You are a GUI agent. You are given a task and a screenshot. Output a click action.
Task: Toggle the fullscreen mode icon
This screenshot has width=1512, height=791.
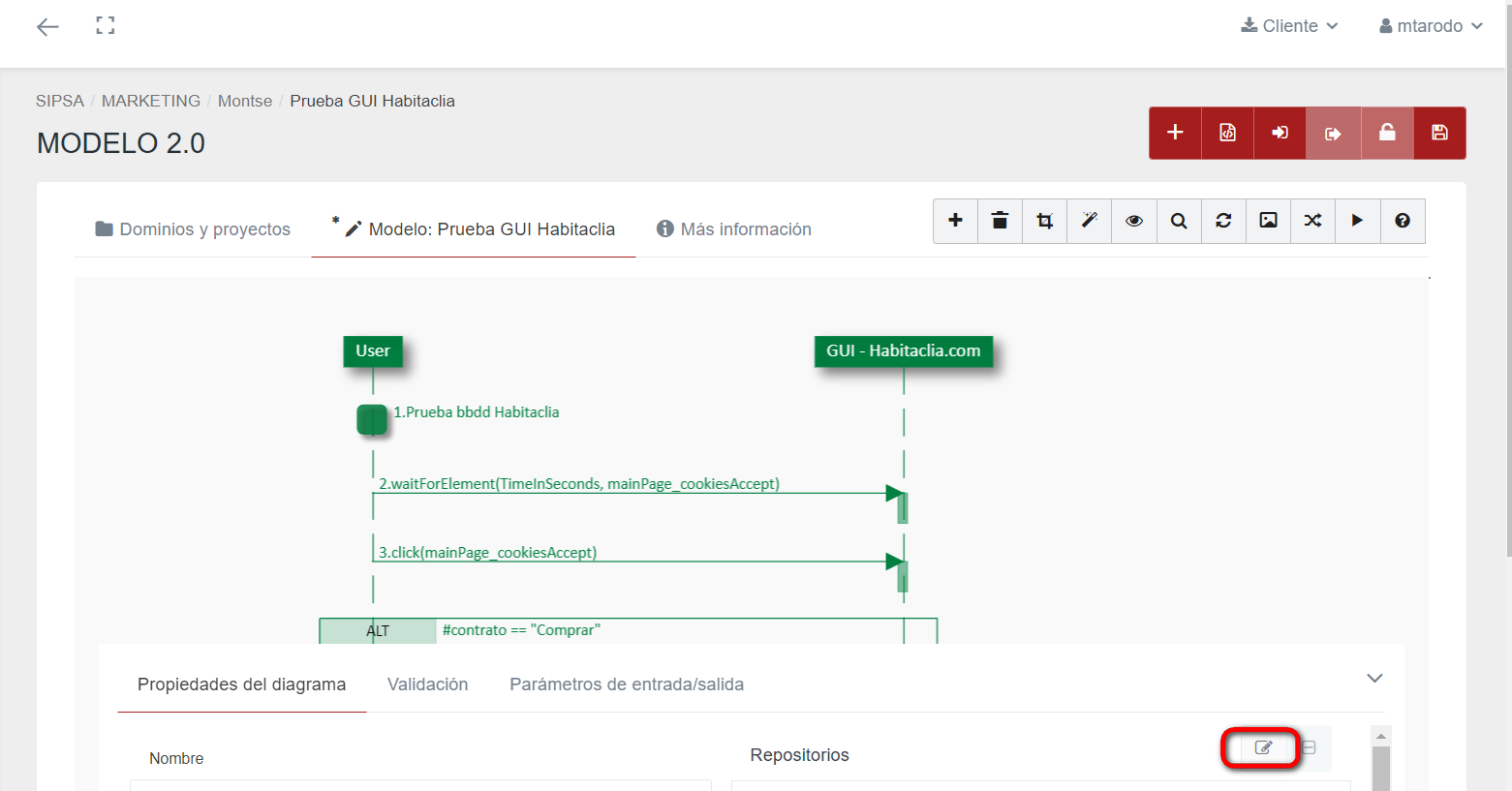(x=106, y=26)
